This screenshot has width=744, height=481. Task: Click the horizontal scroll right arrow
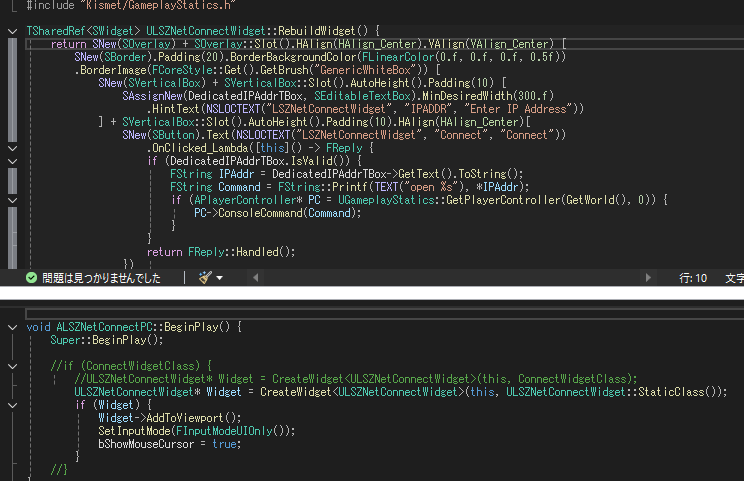tap(648, 278)
